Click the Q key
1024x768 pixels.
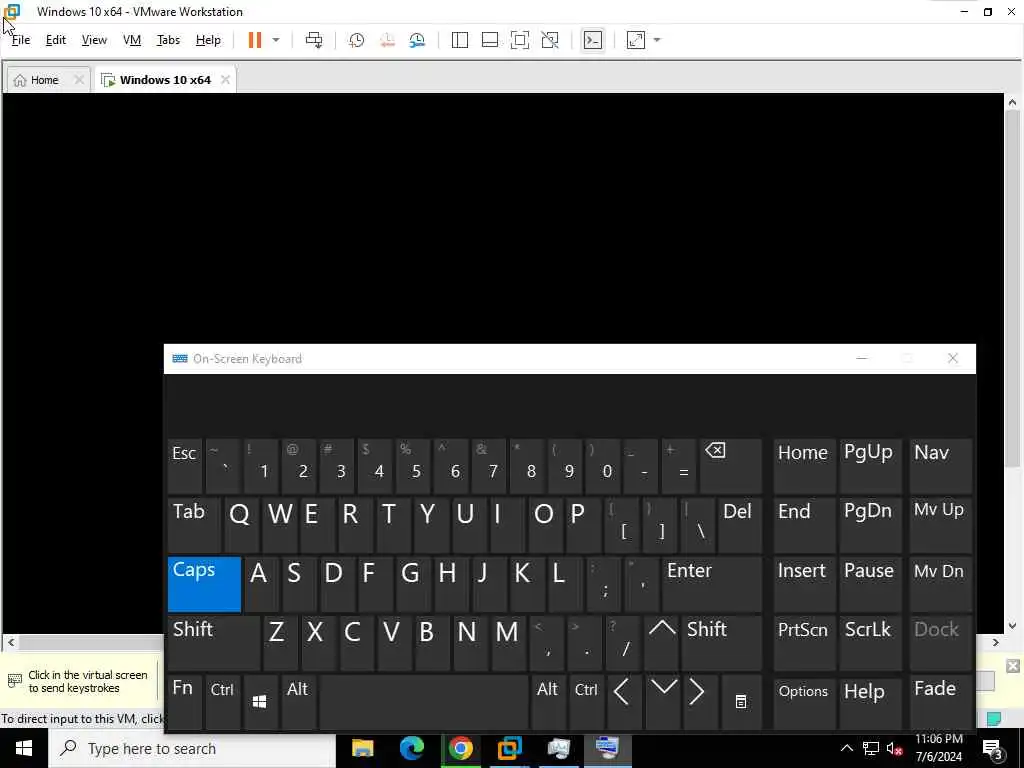pyautogui.click(x=241, y=525)
